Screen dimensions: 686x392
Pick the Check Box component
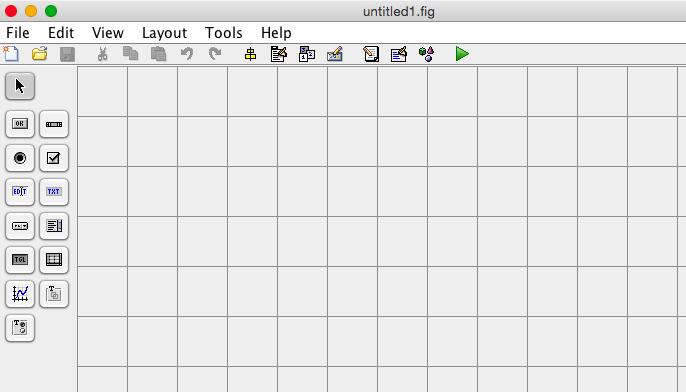tap(54, 158)
